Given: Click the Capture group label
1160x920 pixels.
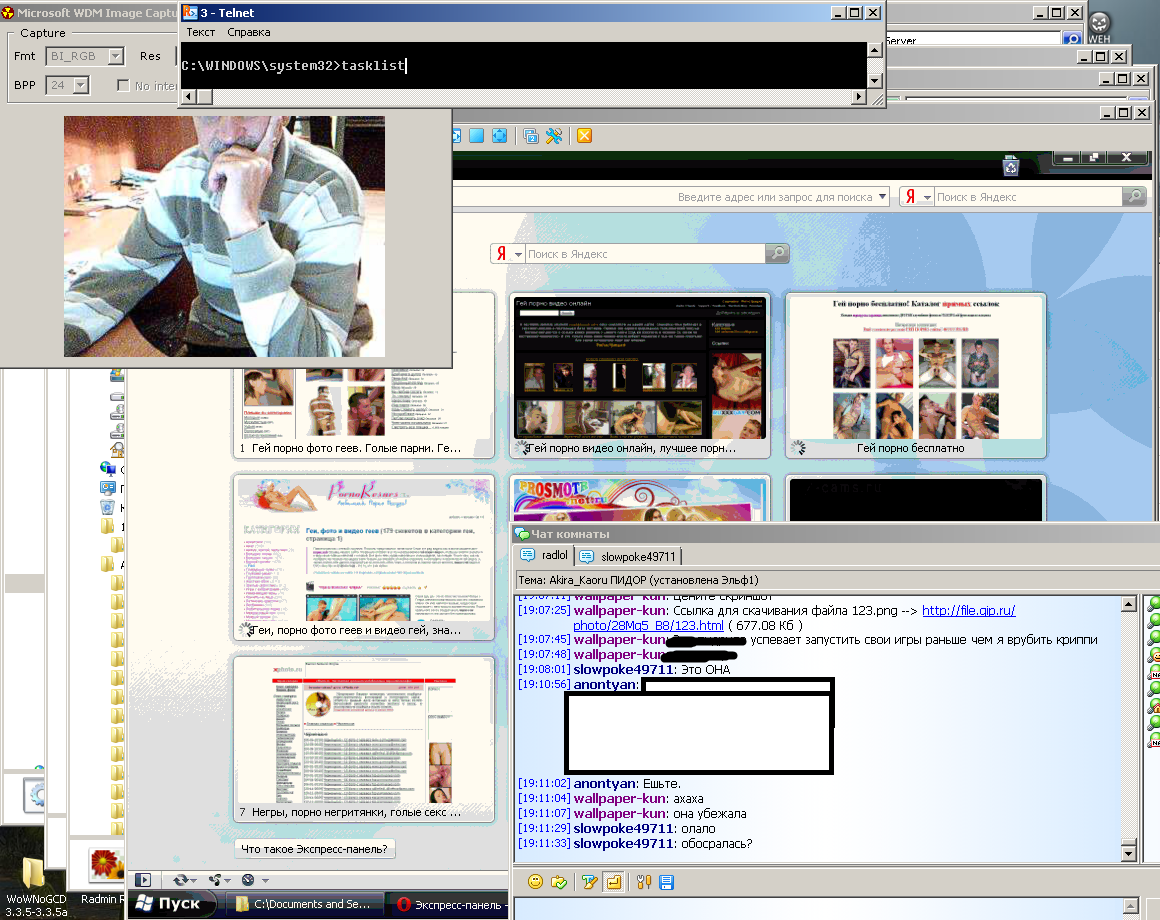Looking at the screenshot, I should (43, 33).
